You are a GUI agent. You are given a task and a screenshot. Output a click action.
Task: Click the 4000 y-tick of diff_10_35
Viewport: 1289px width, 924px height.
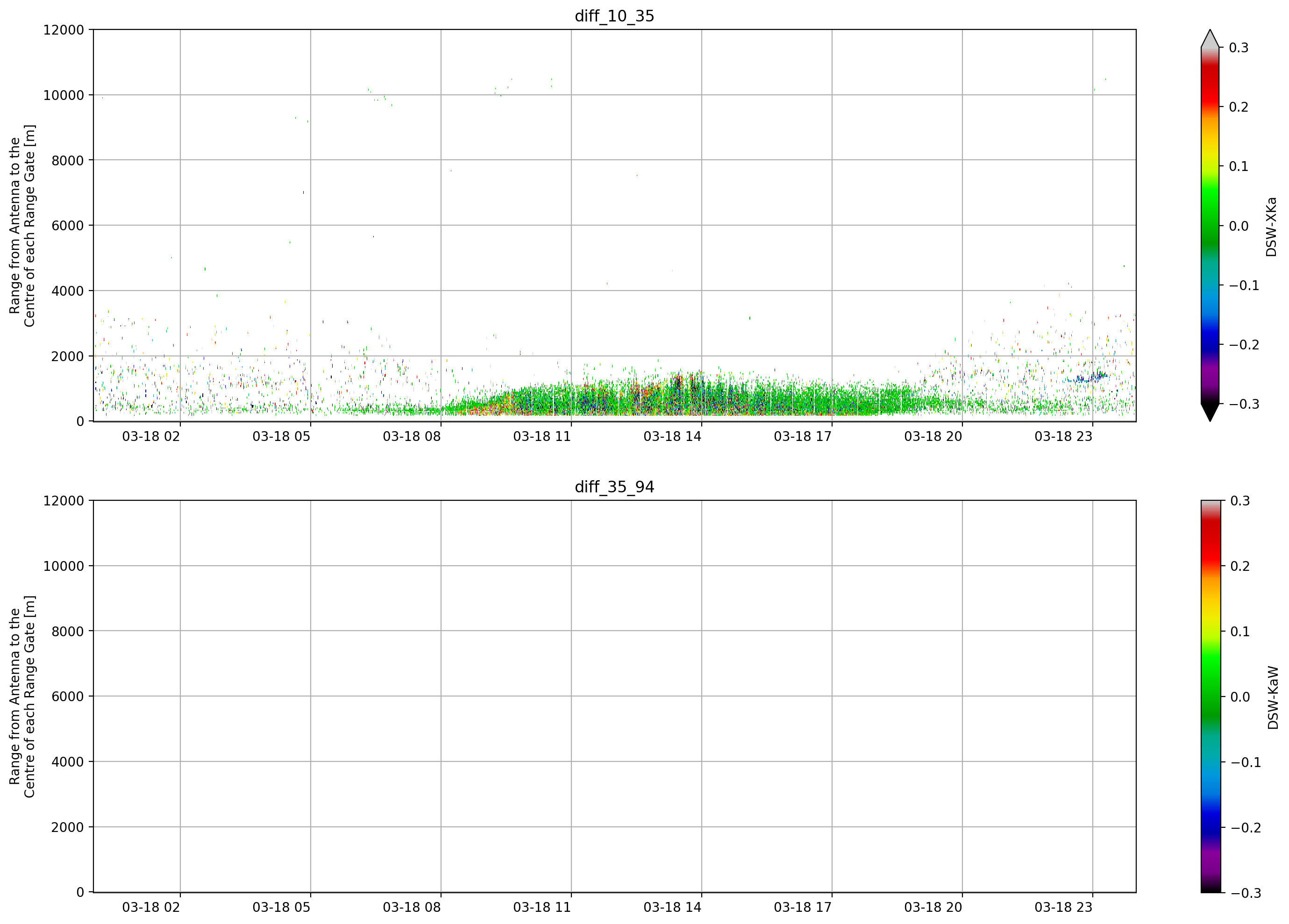[68, 291]
